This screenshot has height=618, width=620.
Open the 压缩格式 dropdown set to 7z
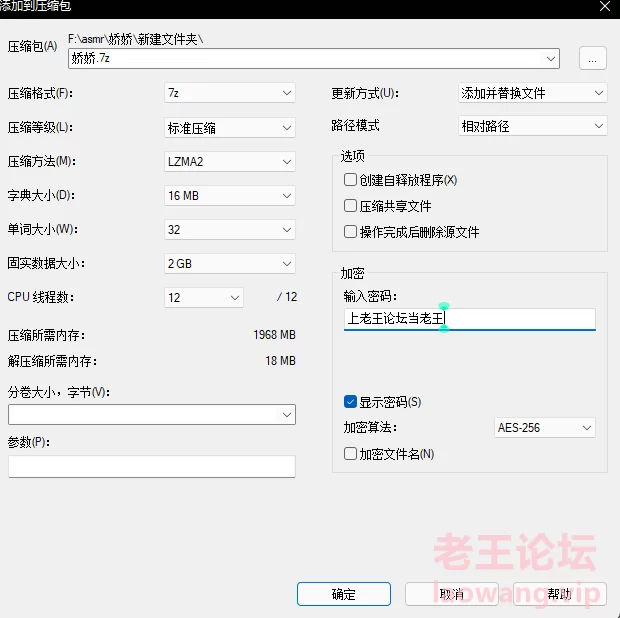pos(230,93)
